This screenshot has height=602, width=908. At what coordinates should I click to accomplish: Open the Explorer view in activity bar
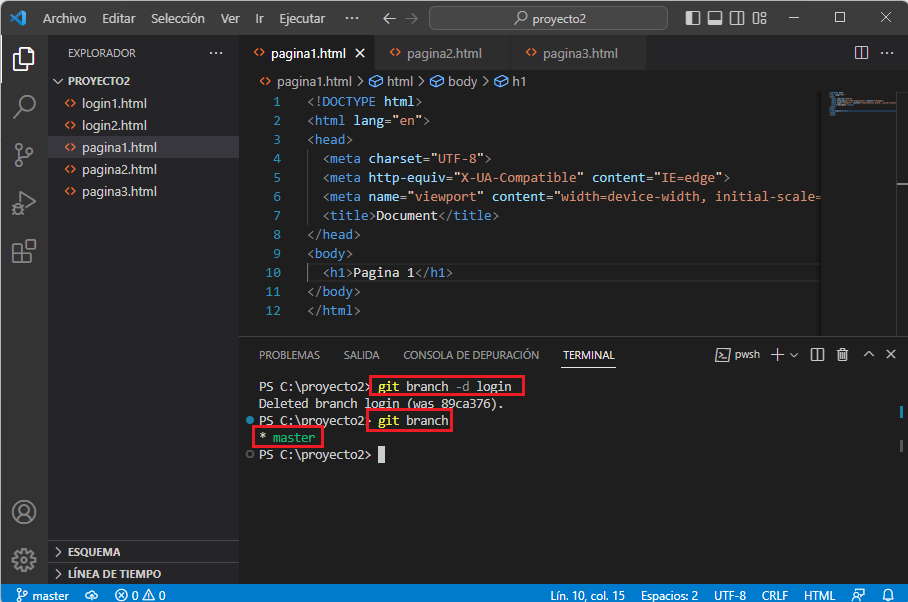(24, 59)
